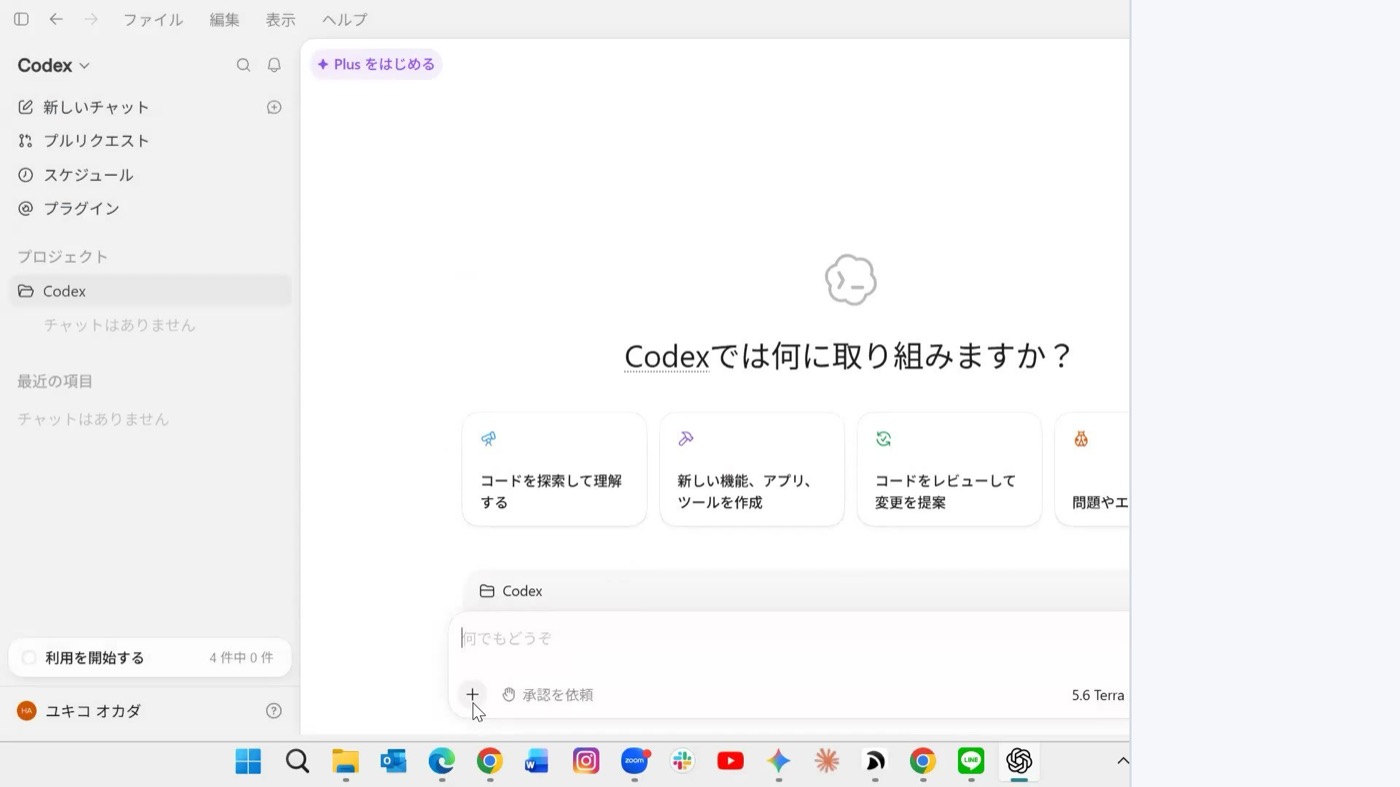The height and width of the screenshot is (787, 1400).
Task: Open Gemini sparkle app from taskbar
Action: [778, 761]
